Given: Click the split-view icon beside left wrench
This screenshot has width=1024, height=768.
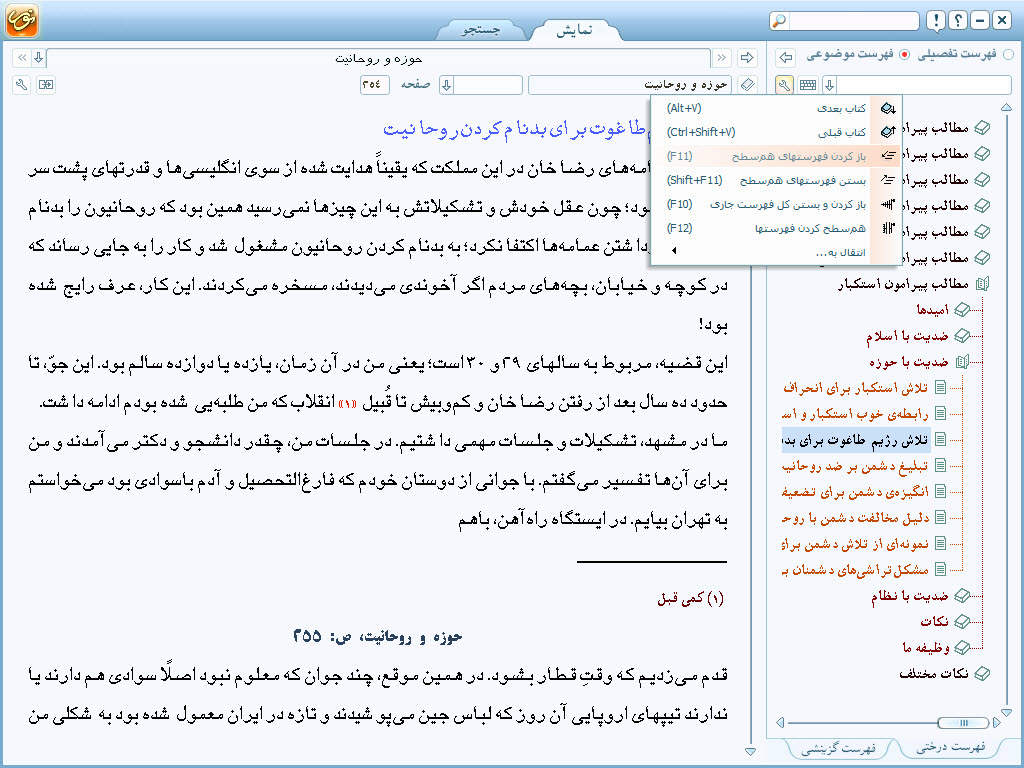Looking at the screenshot, I should [46, 85].
